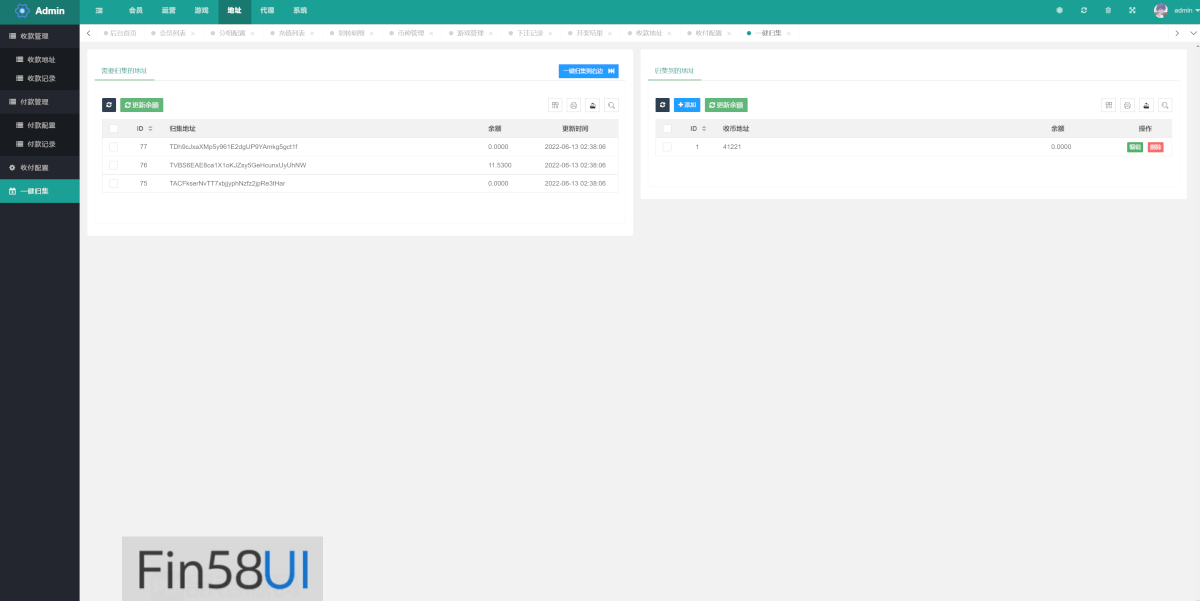
Task: Click the print icon in right table toolbar
Action: [1127, 105]
